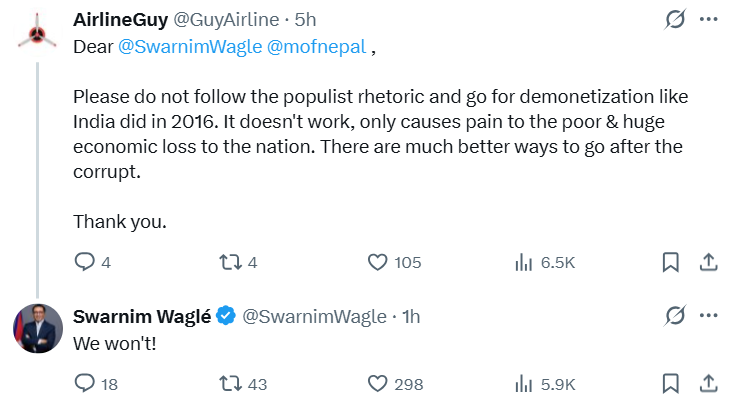Open the @SwarnimWagle mention link
Viewport: 735px width, 405px height.
coord(189,46)
